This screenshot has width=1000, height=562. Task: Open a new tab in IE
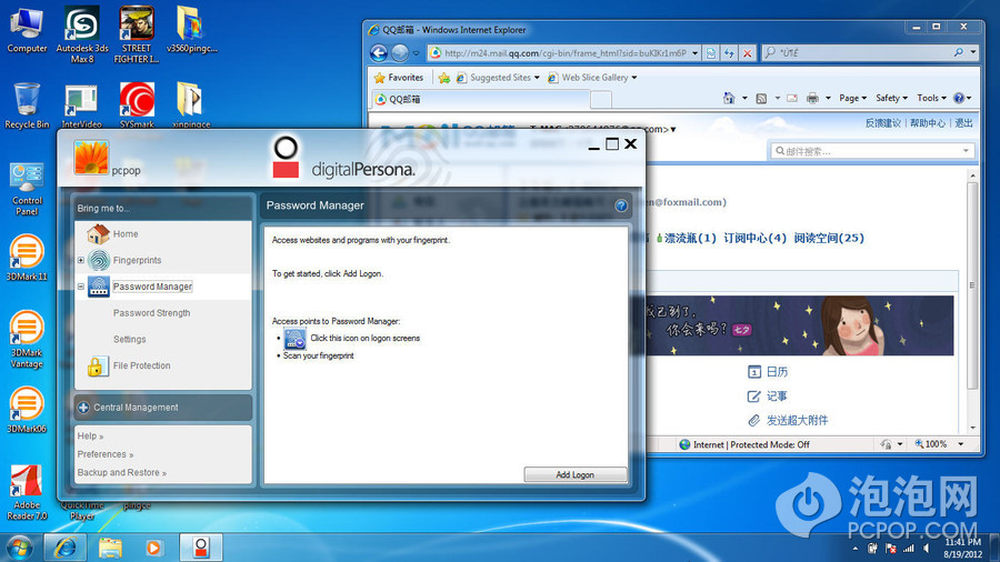(601, 100)
